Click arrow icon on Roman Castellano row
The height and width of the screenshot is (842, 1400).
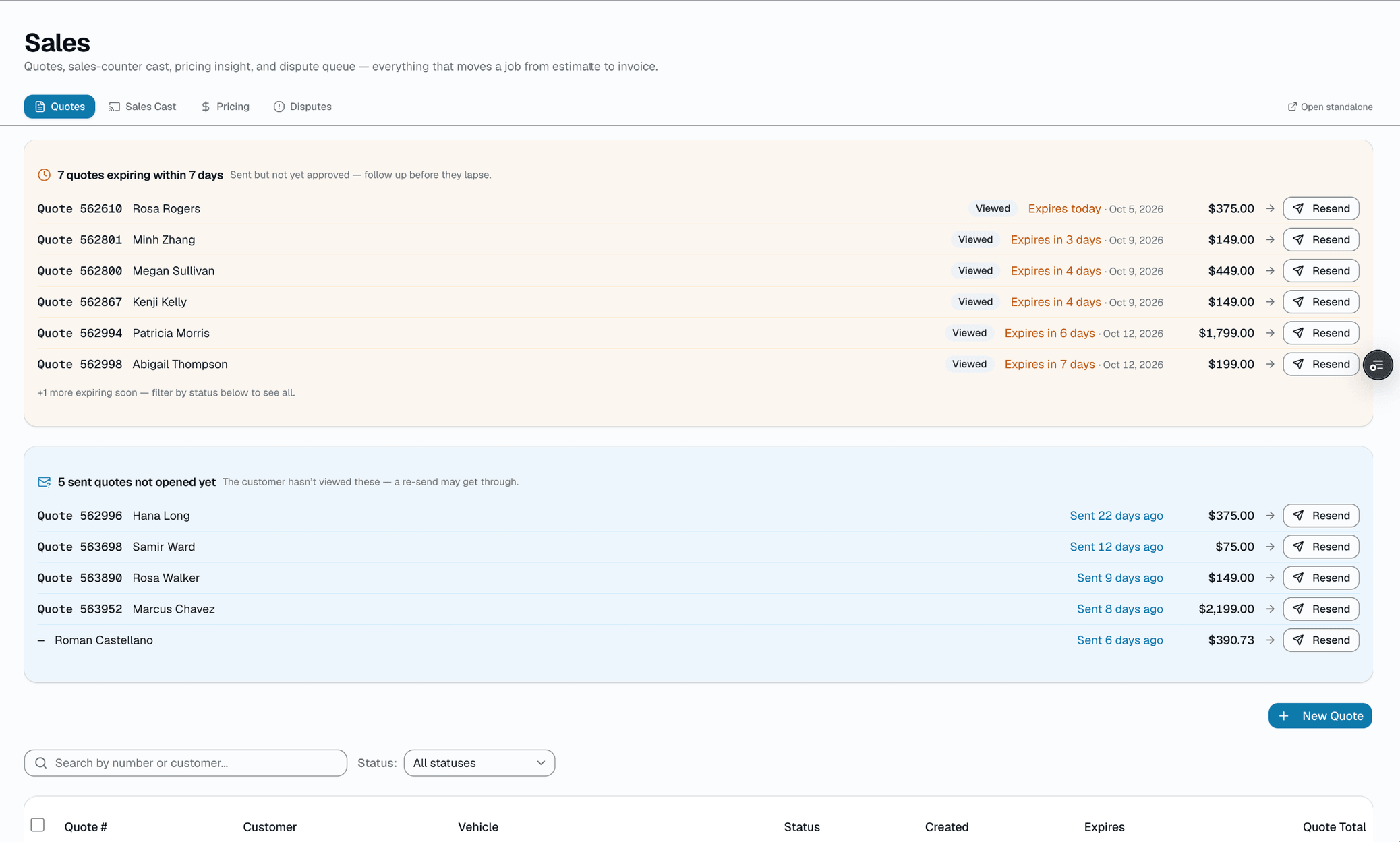pos(1270,640)
